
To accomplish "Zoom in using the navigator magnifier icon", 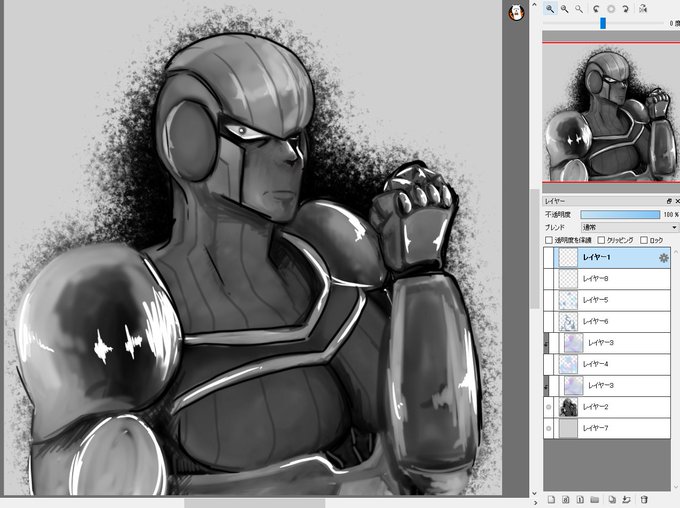I will [x=550, y=9].
